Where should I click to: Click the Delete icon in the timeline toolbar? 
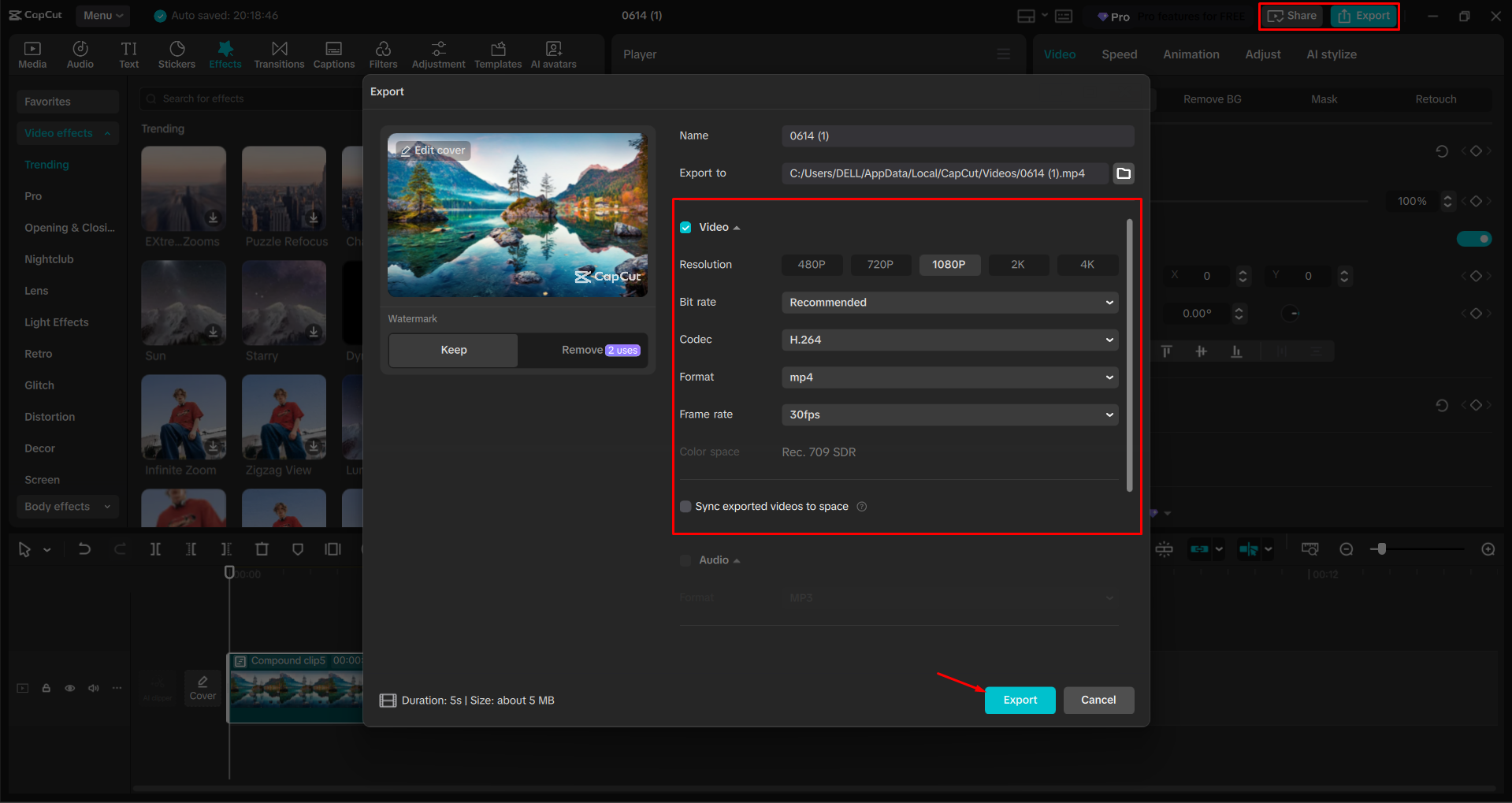pyautogui.click(x=262, y=548)
